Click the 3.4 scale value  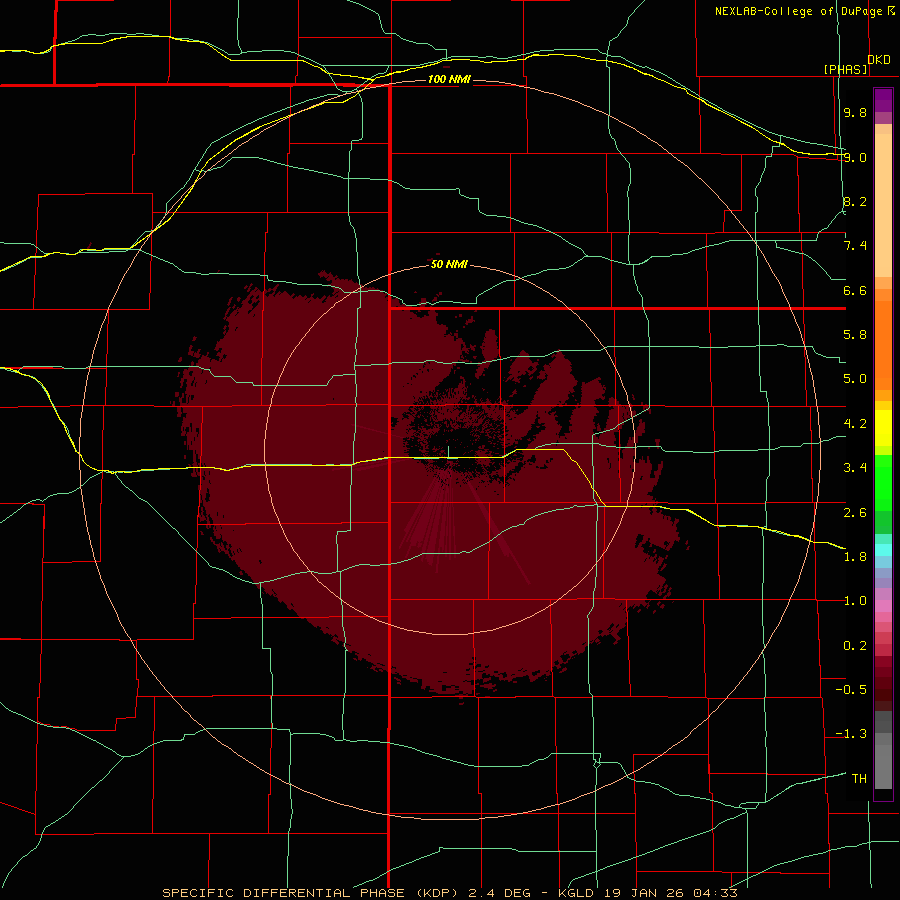point(855,468)
